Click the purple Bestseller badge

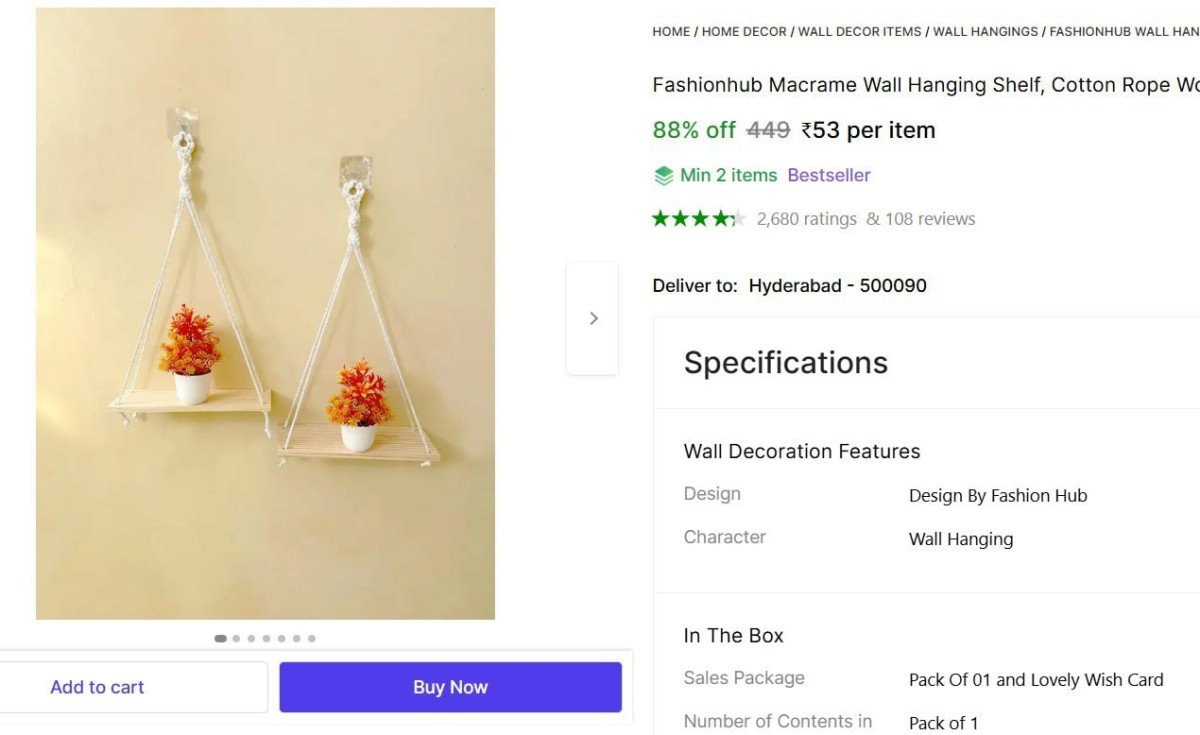[829, 176]
